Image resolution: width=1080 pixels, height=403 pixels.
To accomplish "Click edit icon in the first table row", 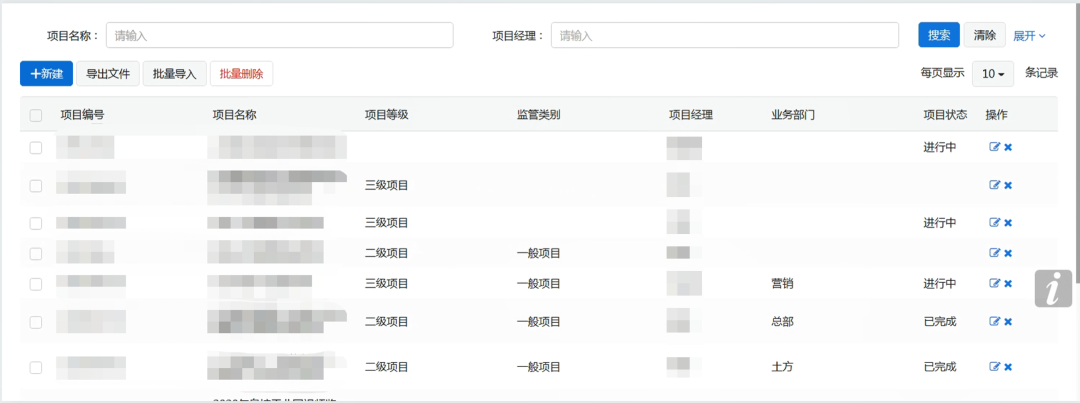I will pos(994,147).
